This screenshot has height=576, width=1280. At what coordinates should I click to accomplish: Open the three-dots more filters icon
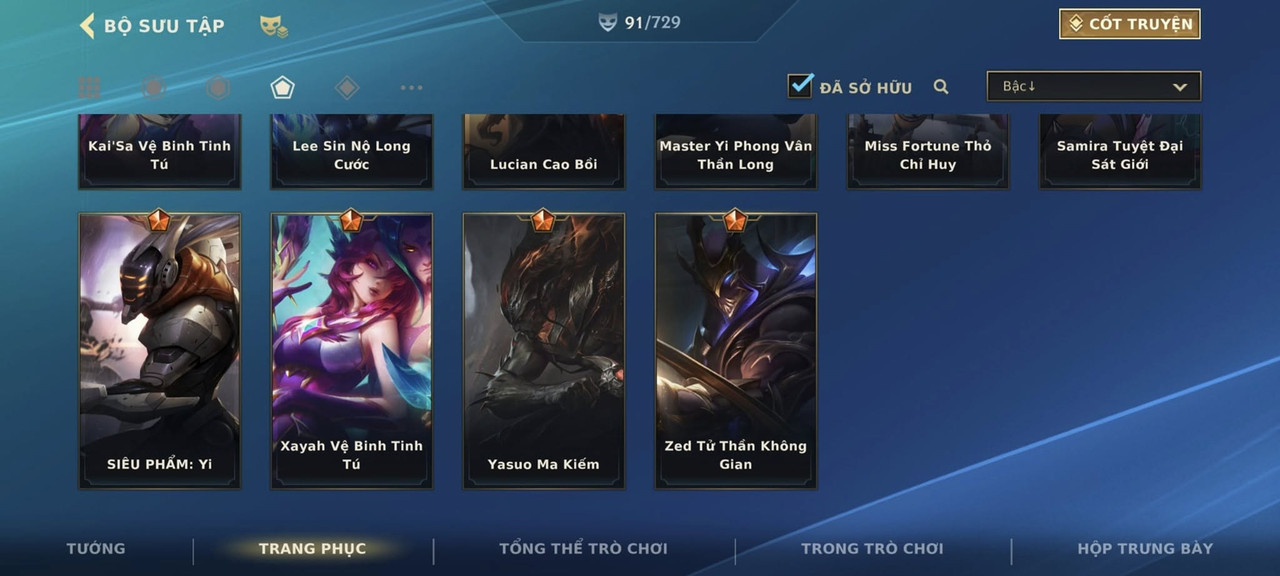click(x=411, y=88)
